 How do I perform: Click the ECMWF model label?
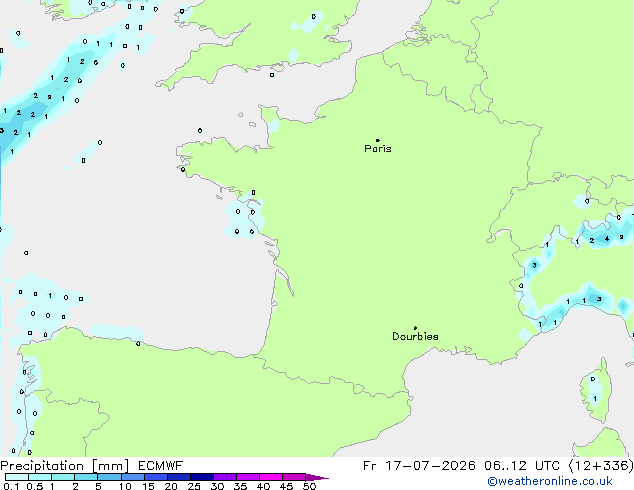pyautogui.click(x=161, y=466)
